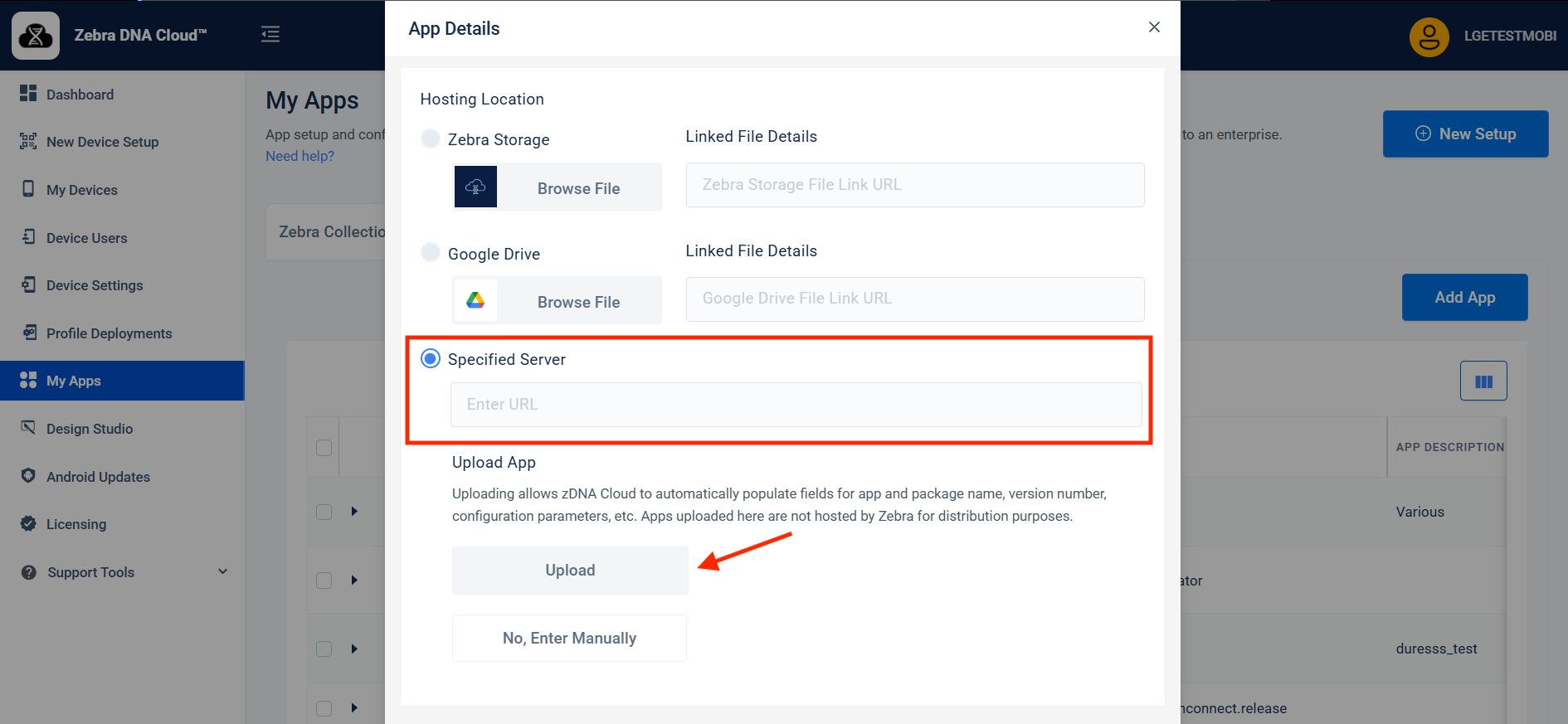The width and height of the screenshot is (1568, 724).
Task: Expand the second app row arrow
Action: click(x=354, y=581)
